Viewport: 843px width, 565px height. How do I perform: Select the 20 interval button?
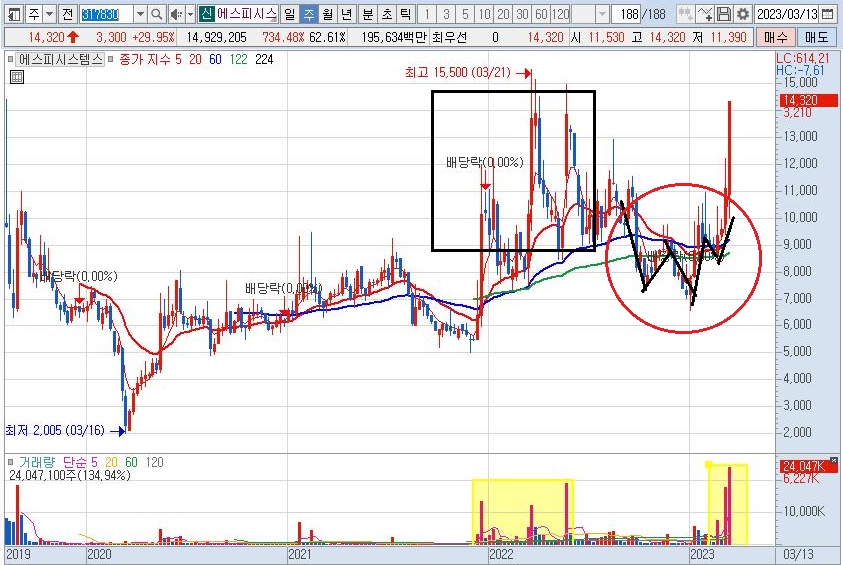503,14
